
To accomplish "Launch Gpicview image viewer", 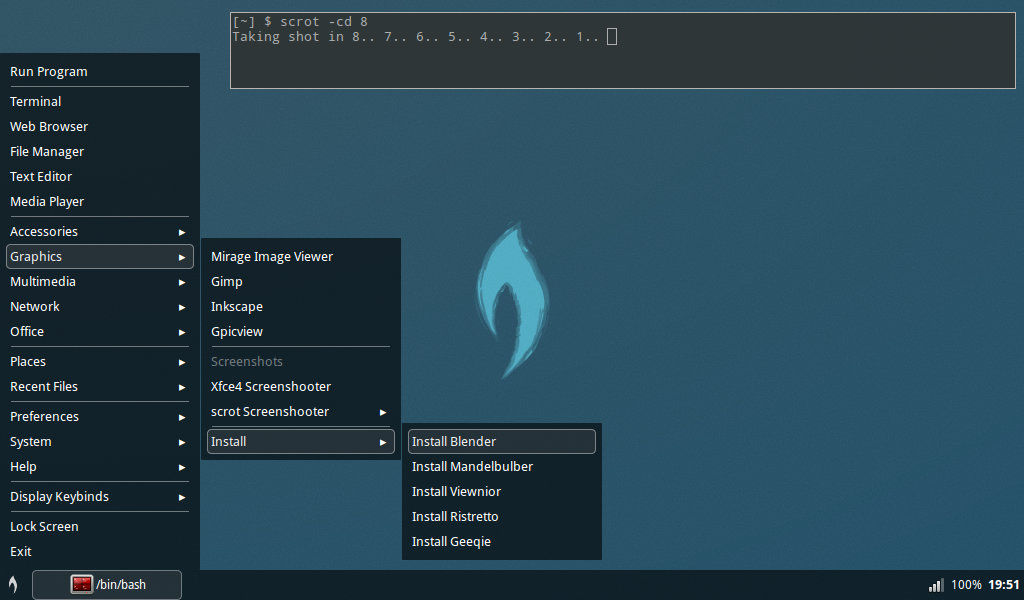I will pos(300,332).
